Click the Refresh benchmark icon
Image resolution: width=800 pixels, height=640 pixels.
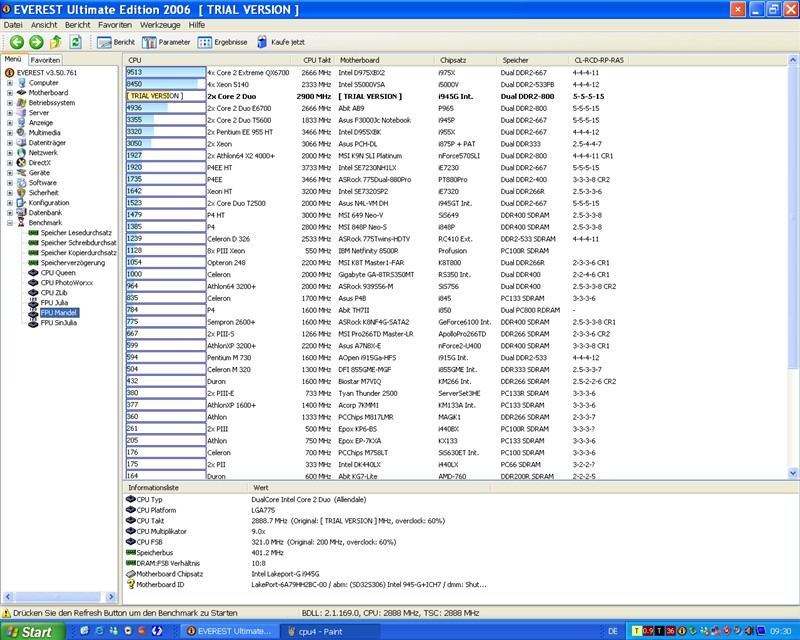(75, 42)
